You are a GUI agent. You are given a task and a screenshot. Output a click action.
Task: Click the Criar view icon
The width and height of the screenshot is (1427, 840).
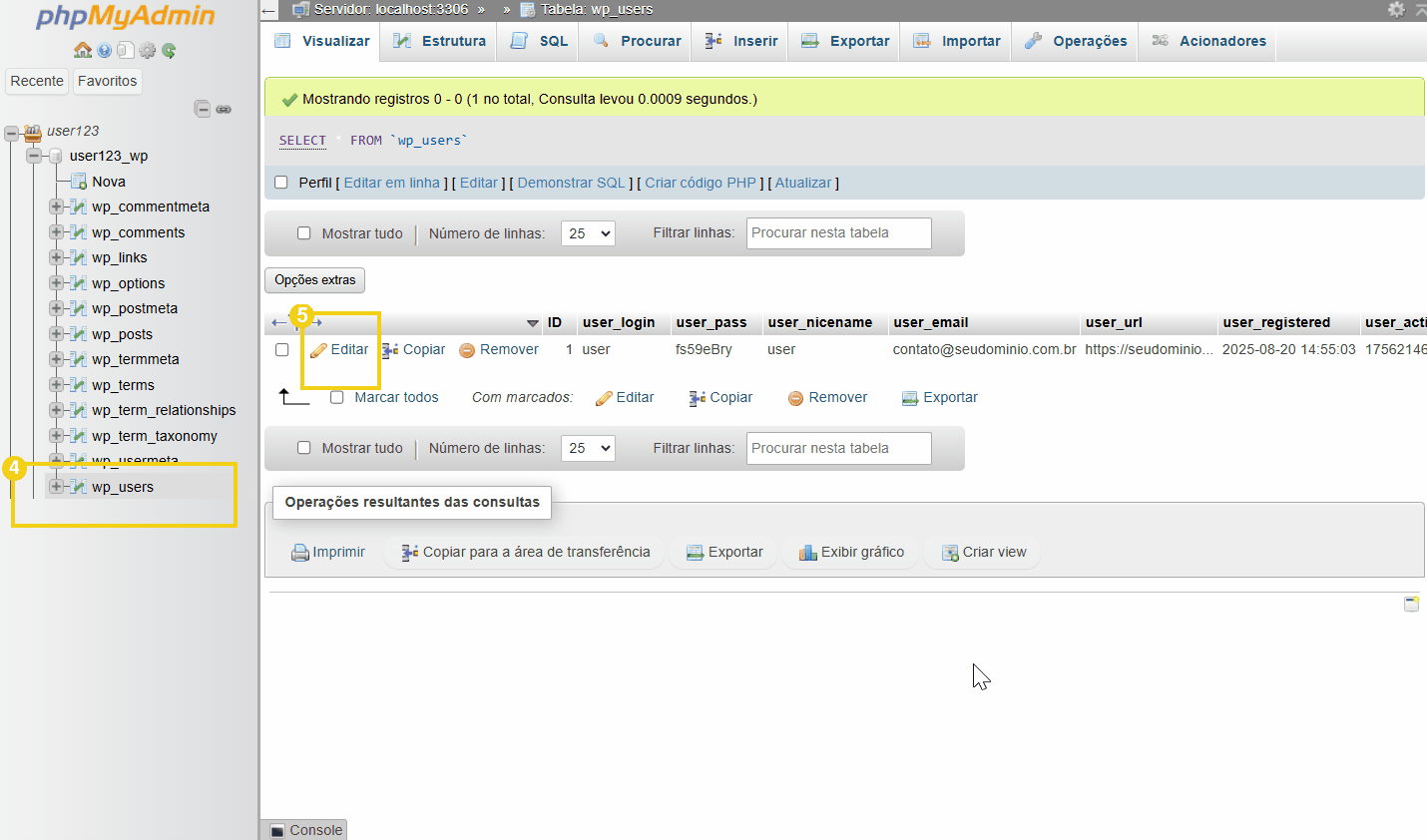pyautogui.click(x=950, y=553)
